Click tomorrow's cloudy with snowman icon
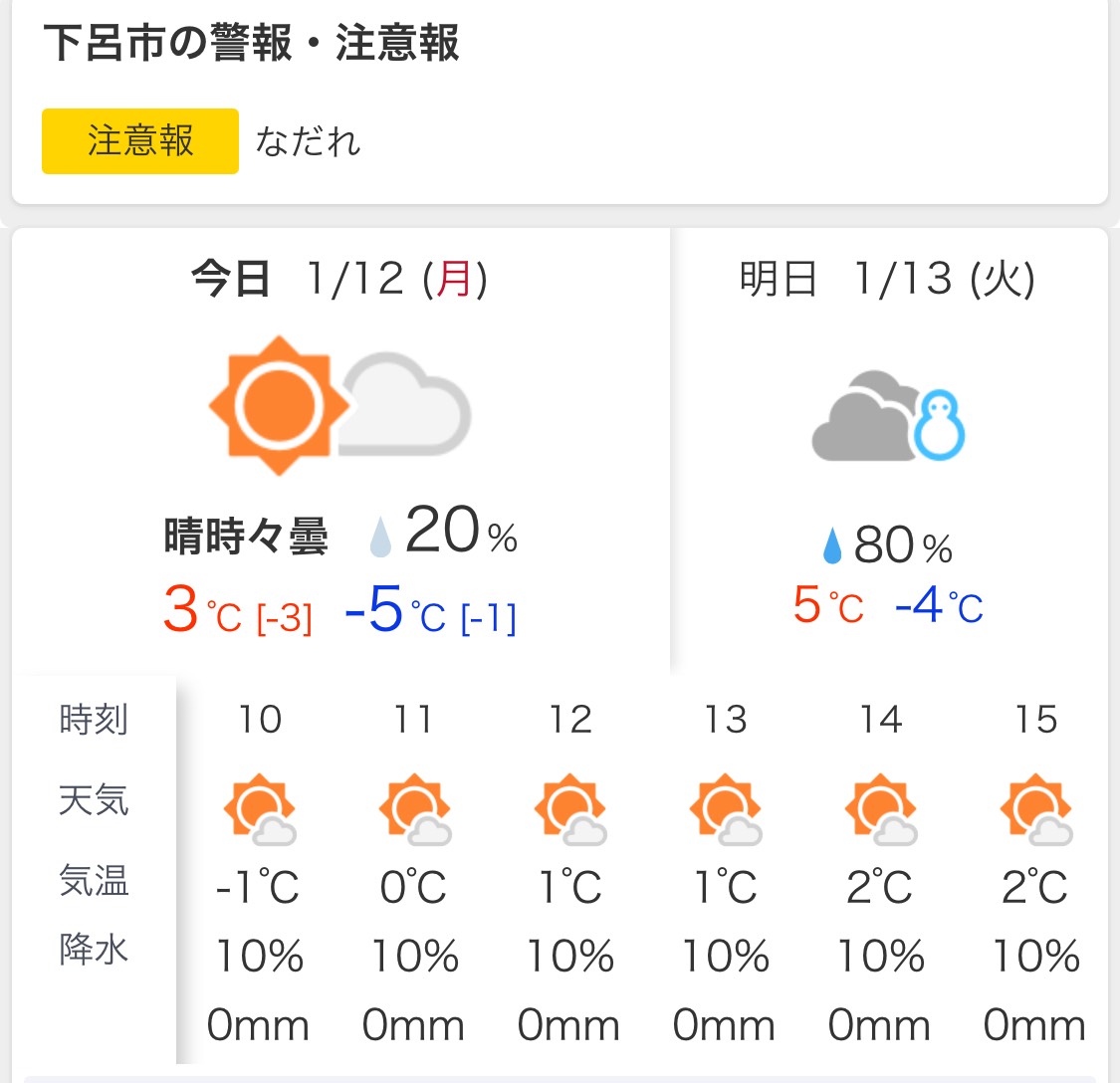 [x=889, y=417]
